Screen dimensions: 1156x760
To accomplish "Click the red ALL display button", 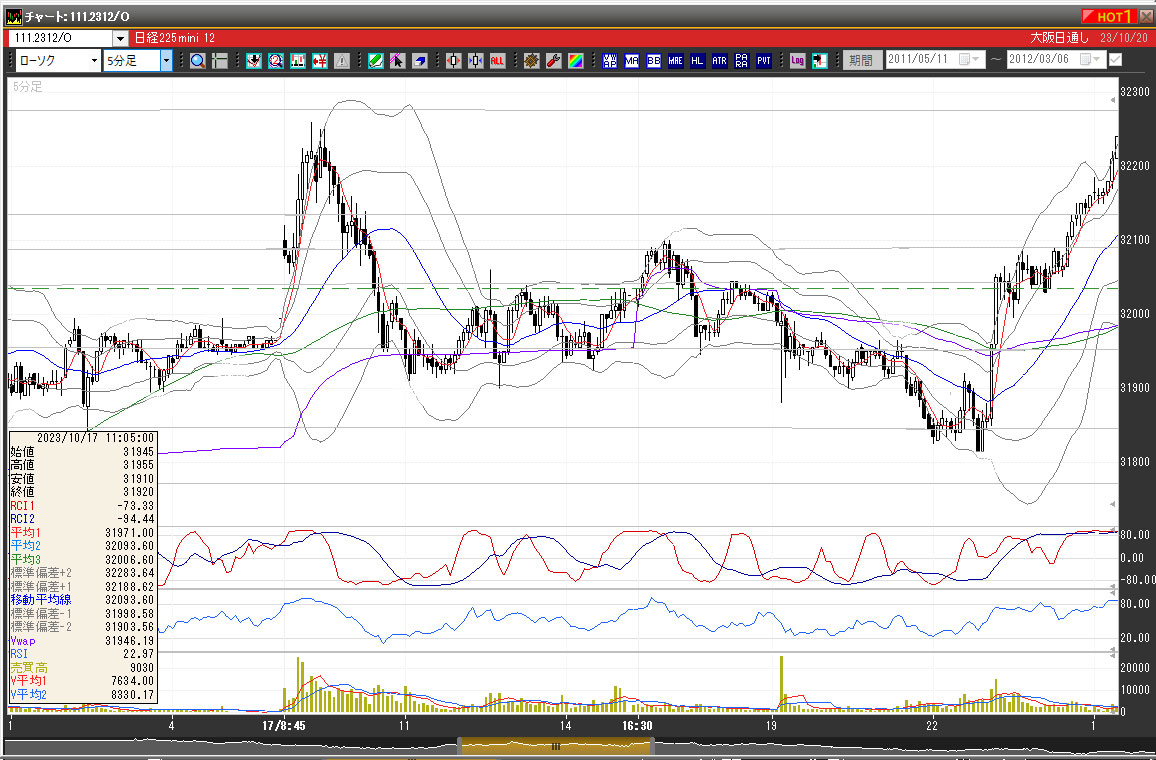I will pyautogui.click(x=498, y=61).
